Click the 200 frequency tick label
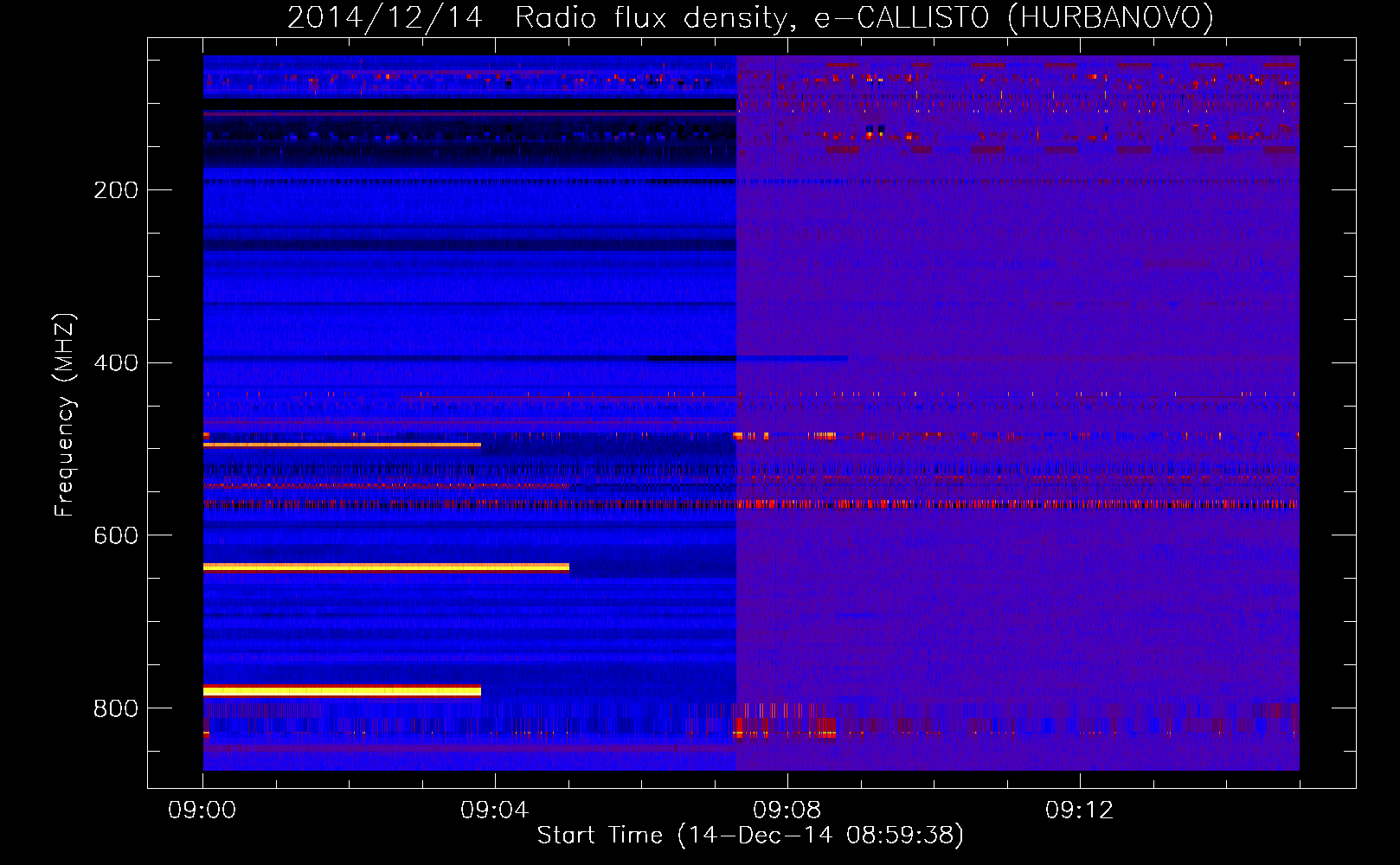 116,190
